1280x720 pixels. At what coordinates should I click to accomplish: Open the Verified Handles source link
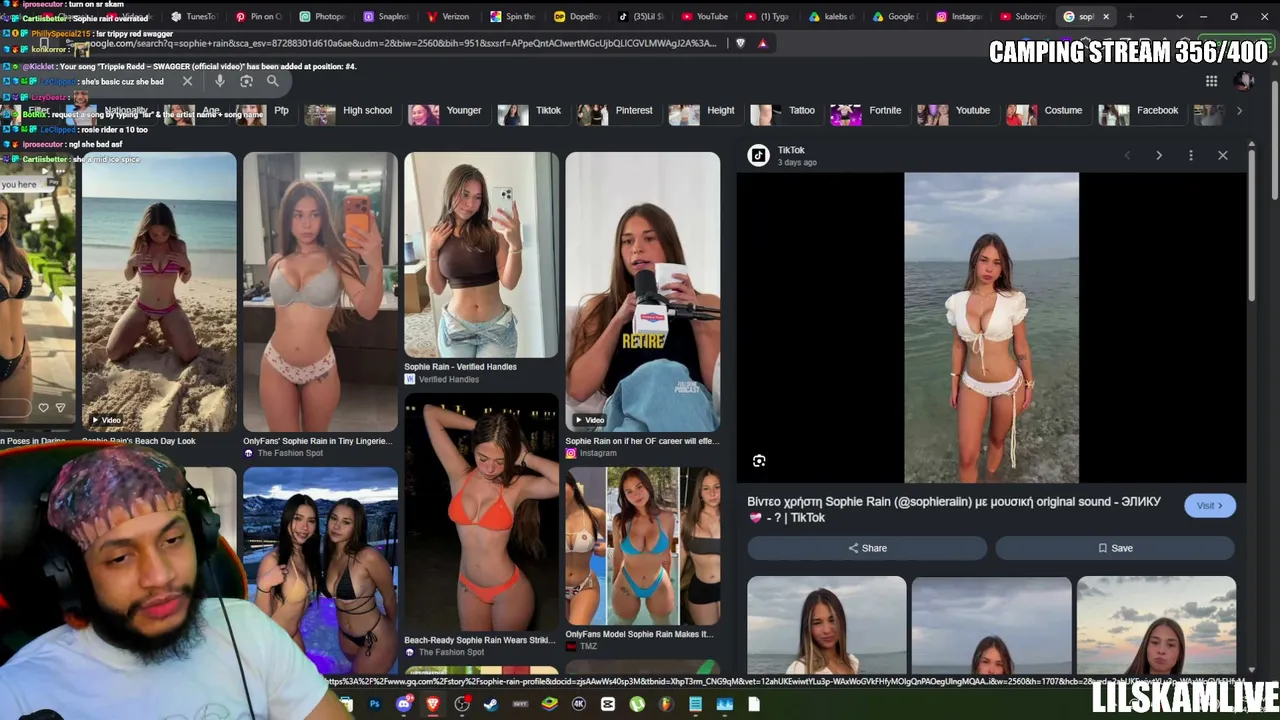click(442, 380)
